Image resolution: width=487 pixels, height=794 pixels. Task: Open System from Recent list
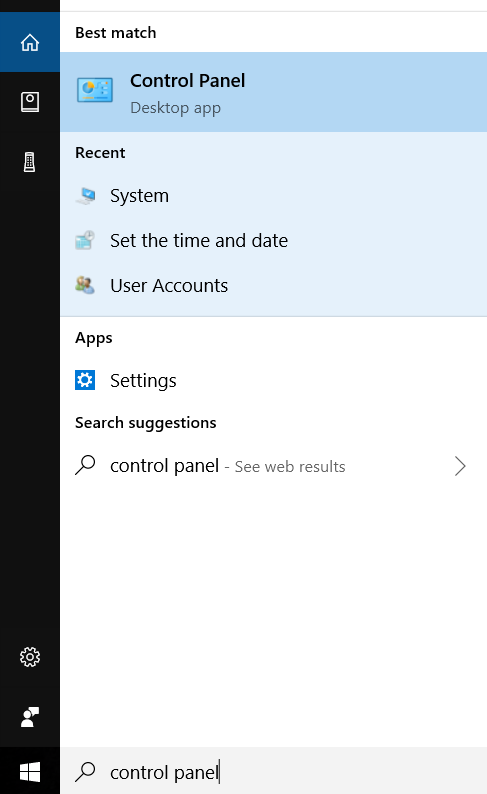[273, 195]
